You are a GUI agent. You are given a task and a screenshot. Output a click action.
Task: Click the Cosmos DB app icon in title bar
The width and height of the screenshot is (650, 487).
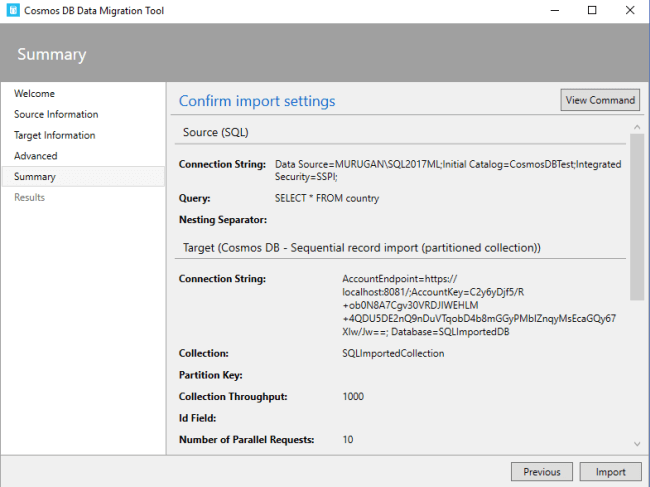[14, 10]
